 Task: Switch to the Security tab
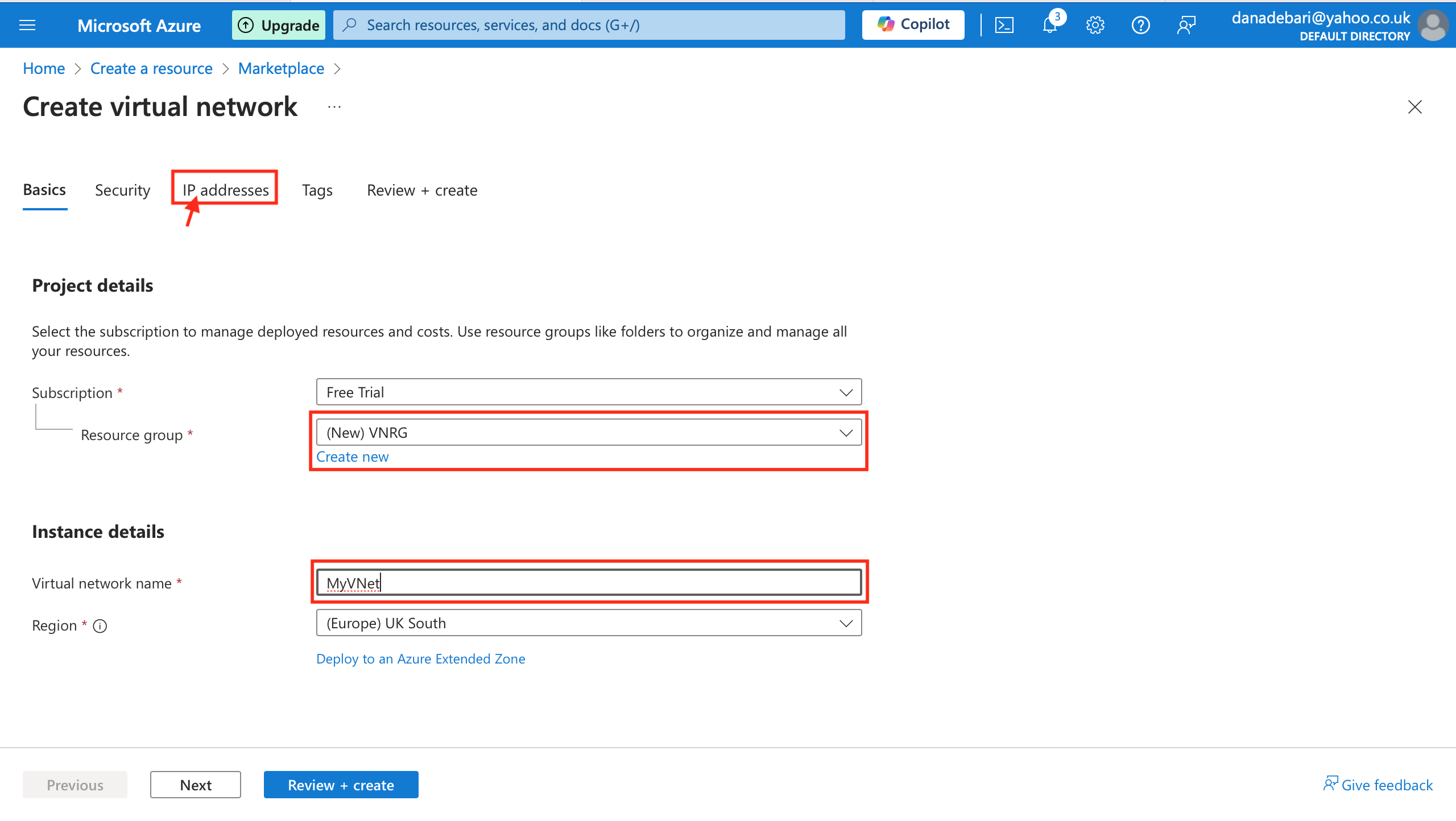point(122,190)
